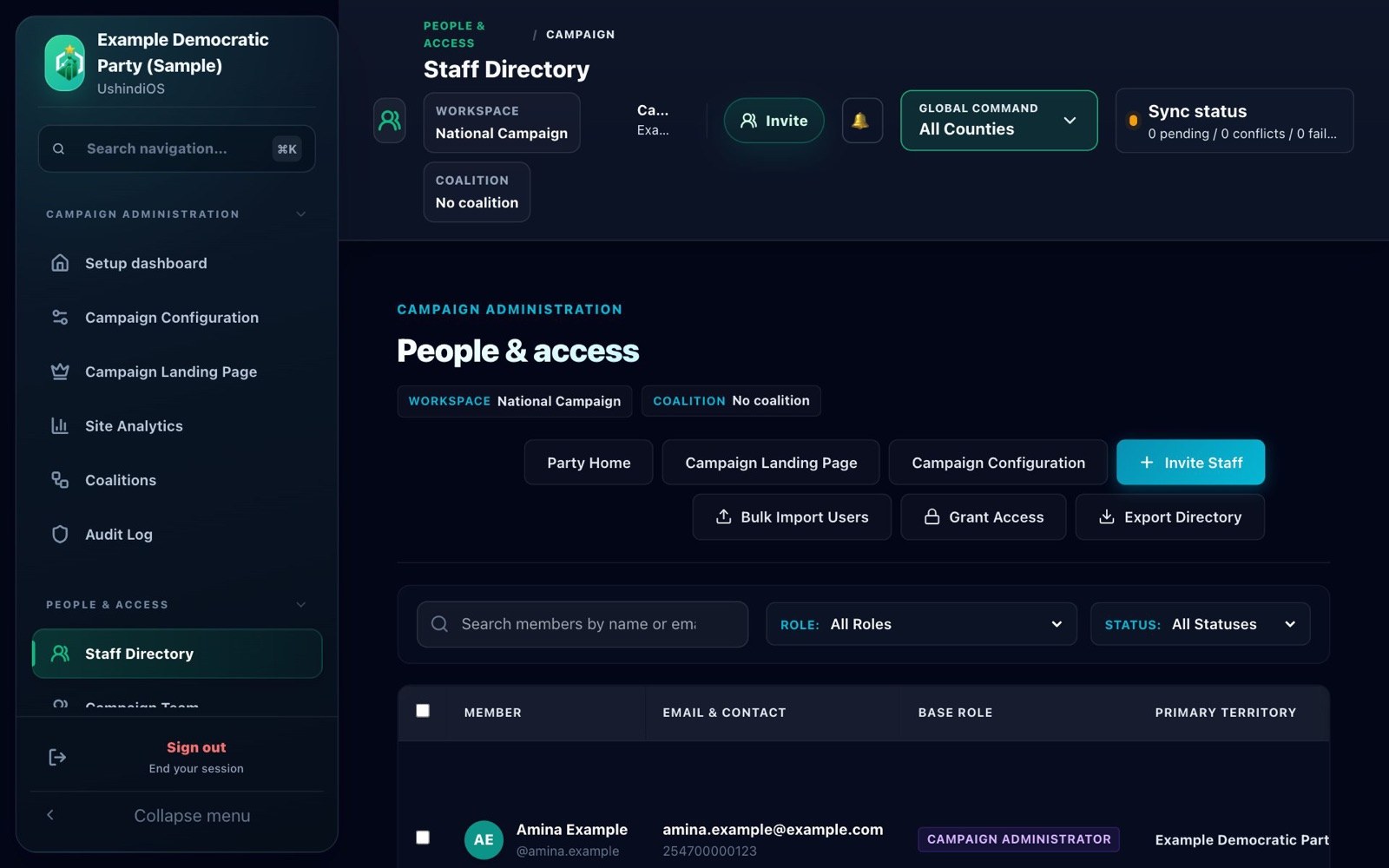This screenshot has height=868, width=1389.
Task: Click the Site Analytics bar chart icon
Action: (60, 426)
